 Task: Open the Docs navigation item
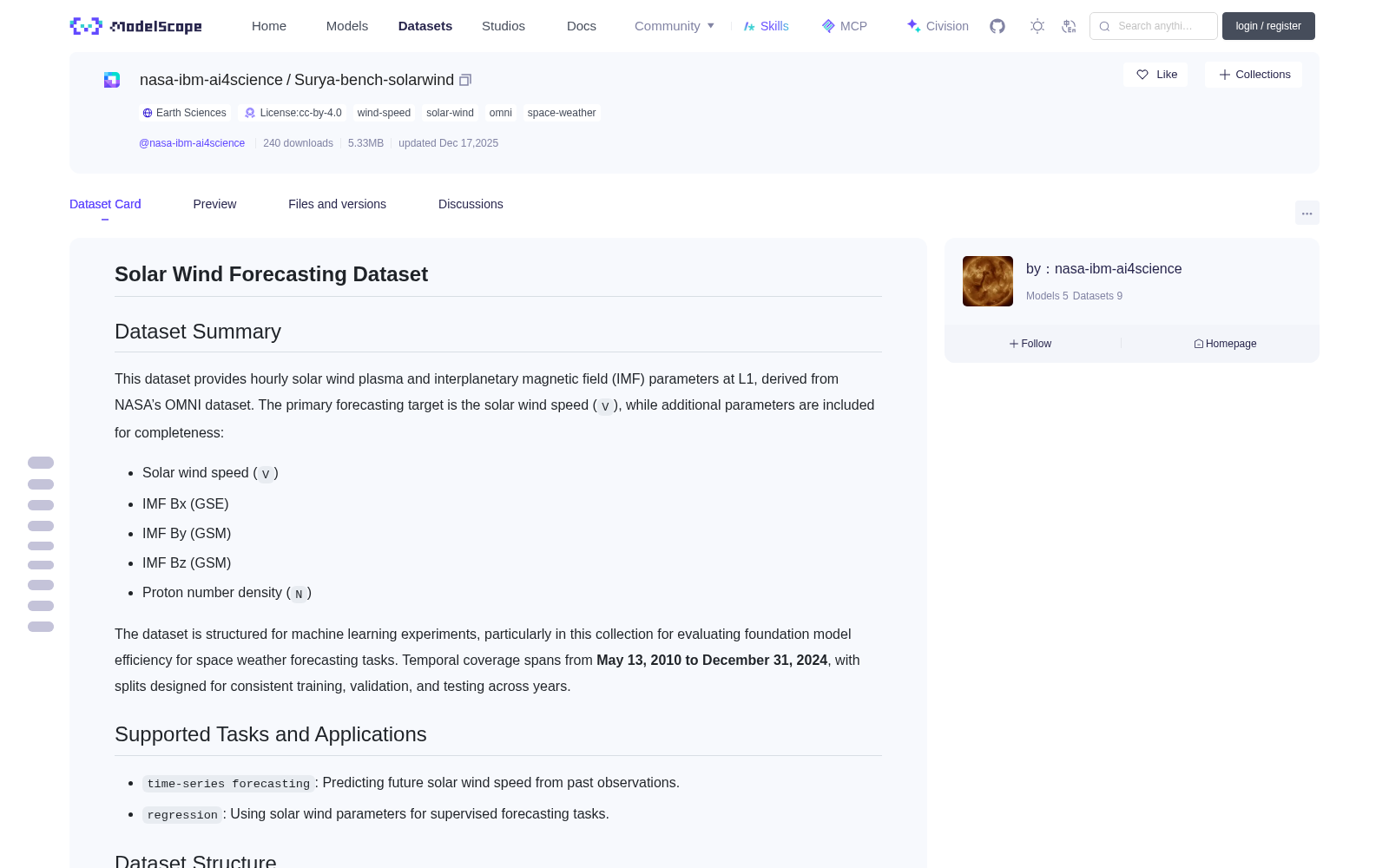pyautogui.click(x=582, y=26)
